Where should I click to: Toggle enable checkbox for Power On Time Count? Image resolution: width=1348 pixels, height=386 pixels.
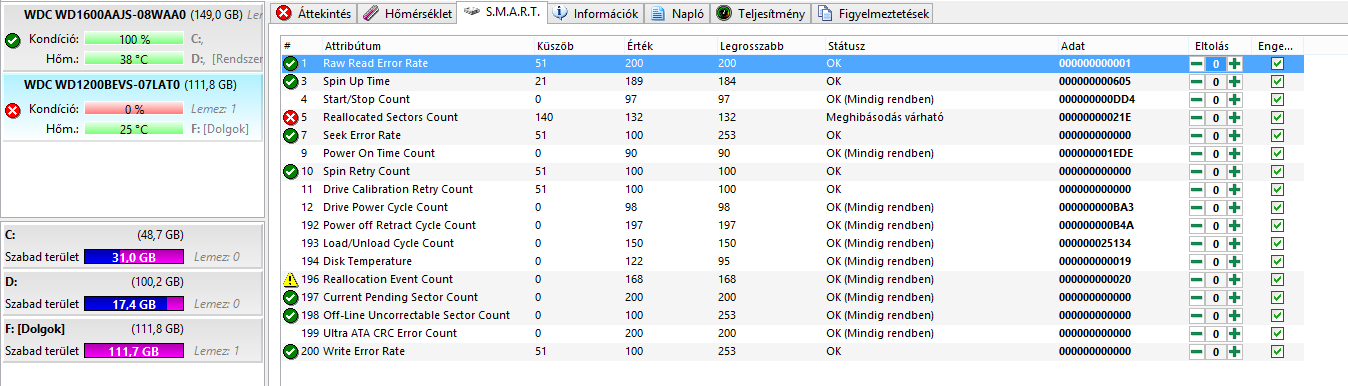click(x=1276, y=153)
